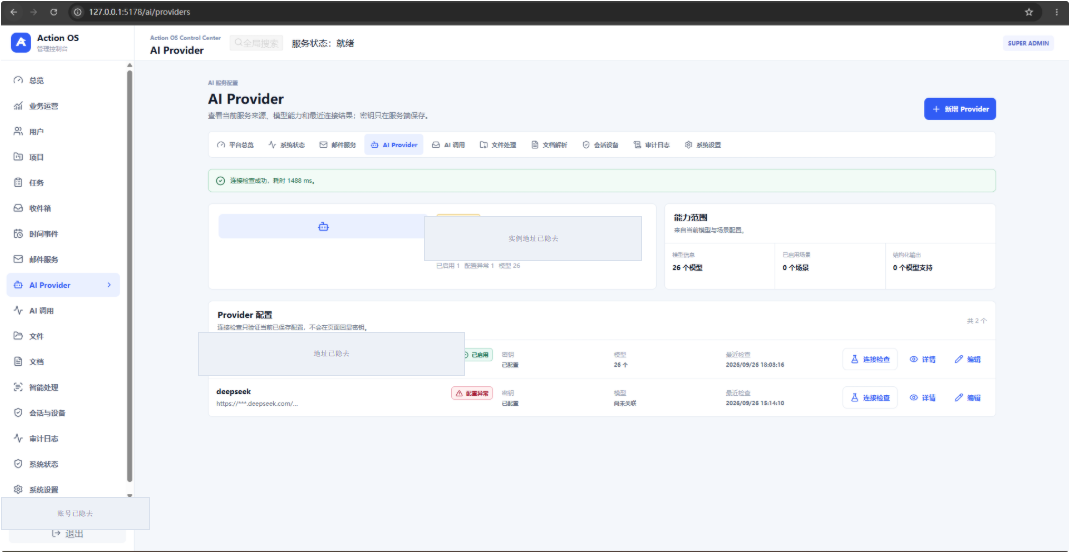
Task: Click the 0 个场景 statistic
Action: pos(796,268)
